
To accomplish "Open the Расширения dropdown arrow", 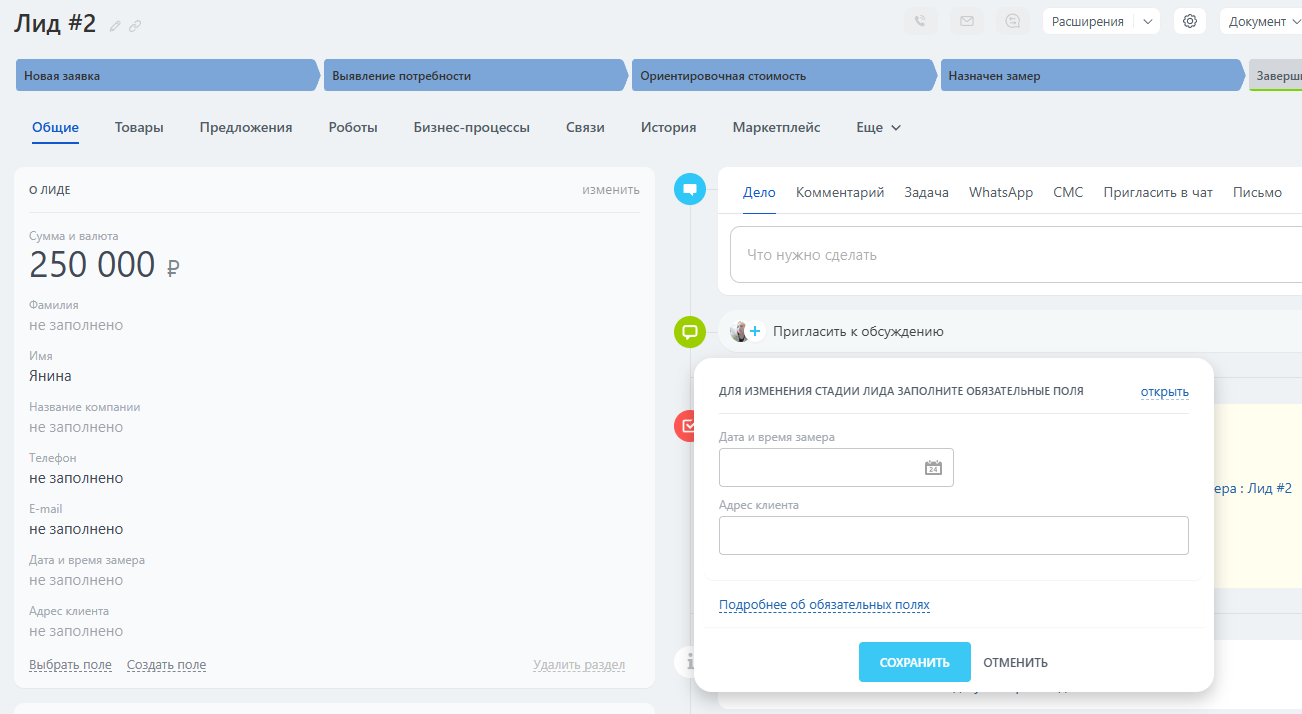I will [1147, 21].
